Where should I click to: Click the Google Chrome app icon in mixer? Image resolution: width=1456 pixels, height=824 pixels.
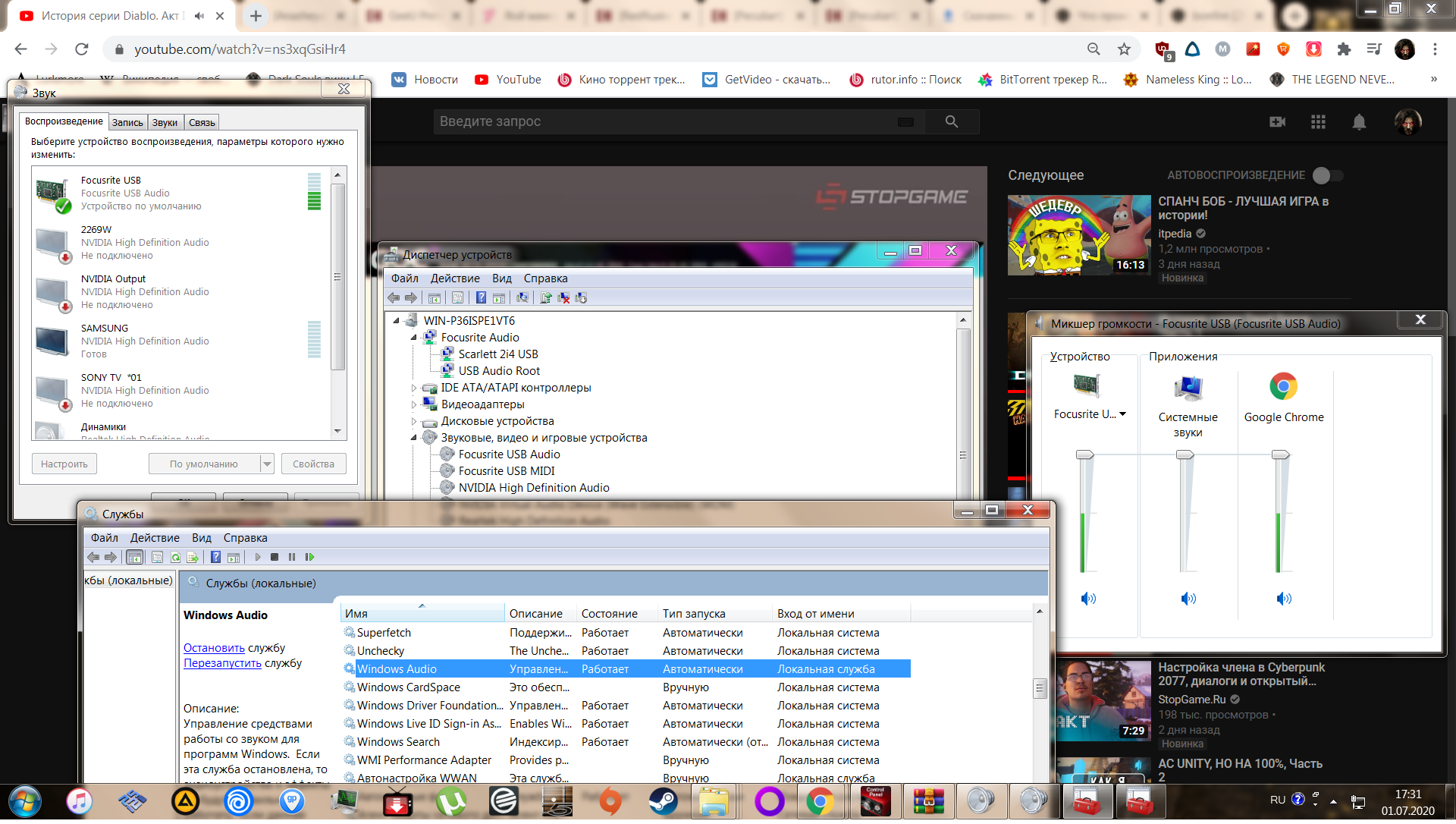[1284, 386]
